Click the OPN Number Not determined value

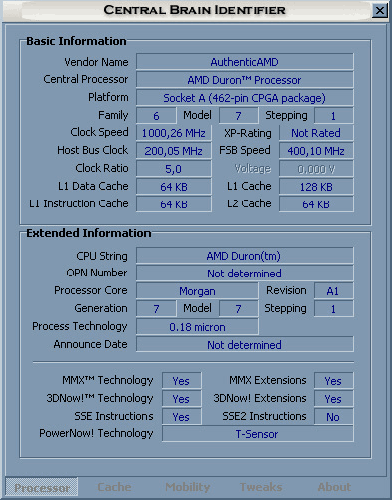coord(245,273)
